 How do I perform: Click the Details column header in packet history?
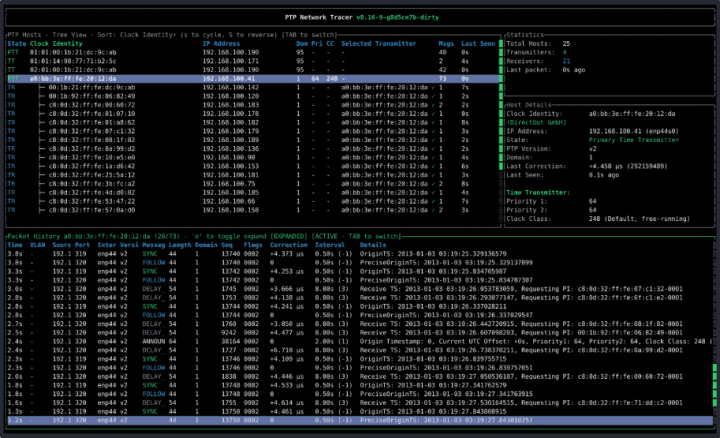[x=373, y=244]
